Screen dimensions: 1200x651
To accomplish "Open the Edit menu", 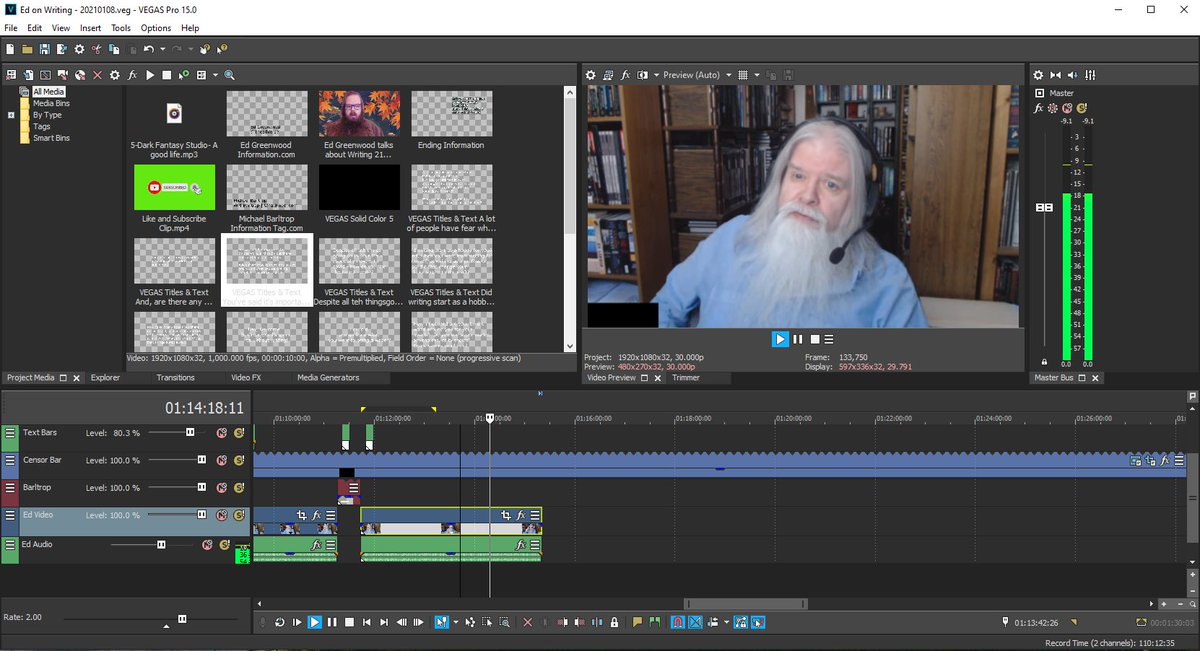I will point(35,28).
